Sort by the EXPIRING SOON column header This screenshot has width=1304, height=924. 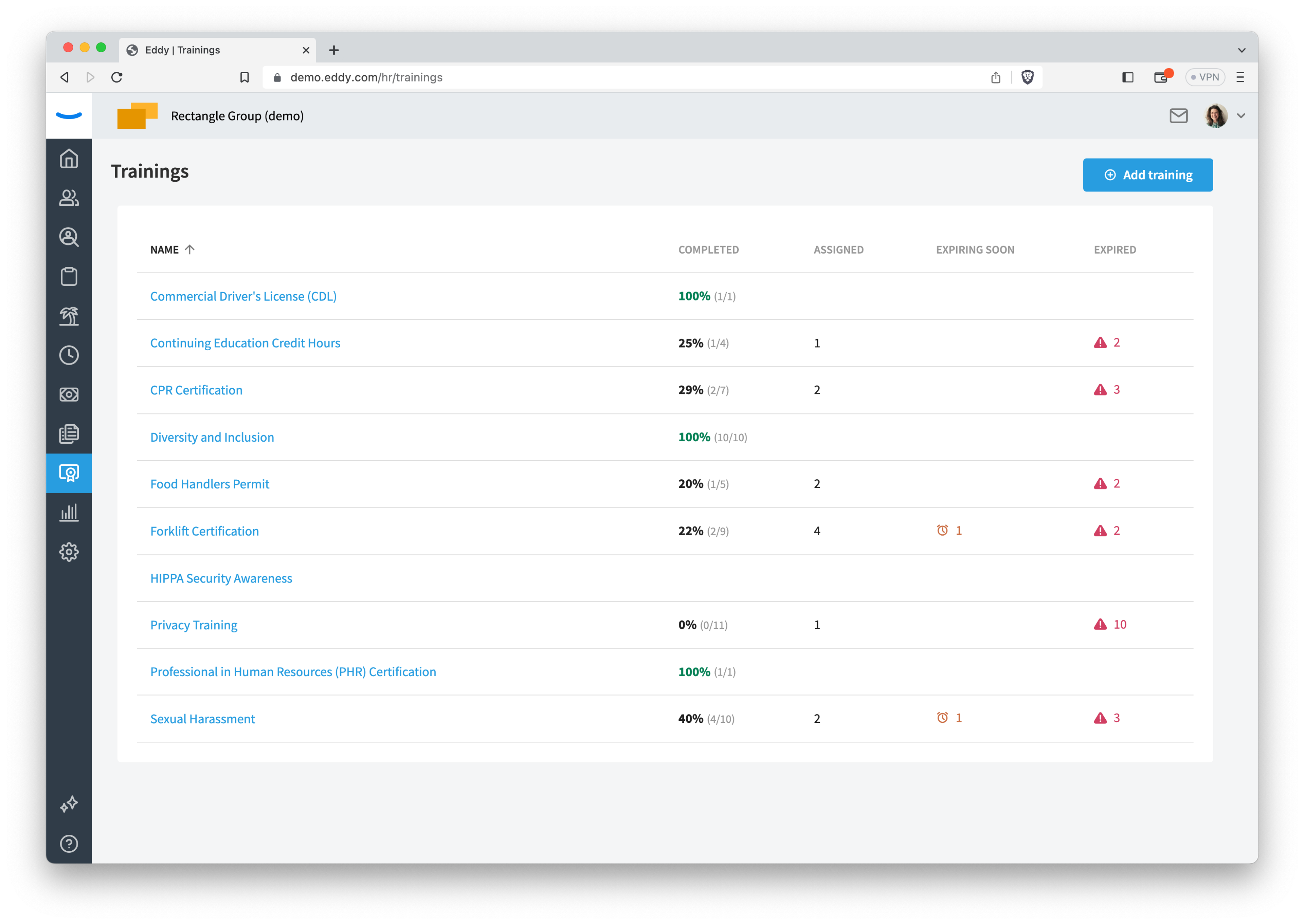click(975, 250)
